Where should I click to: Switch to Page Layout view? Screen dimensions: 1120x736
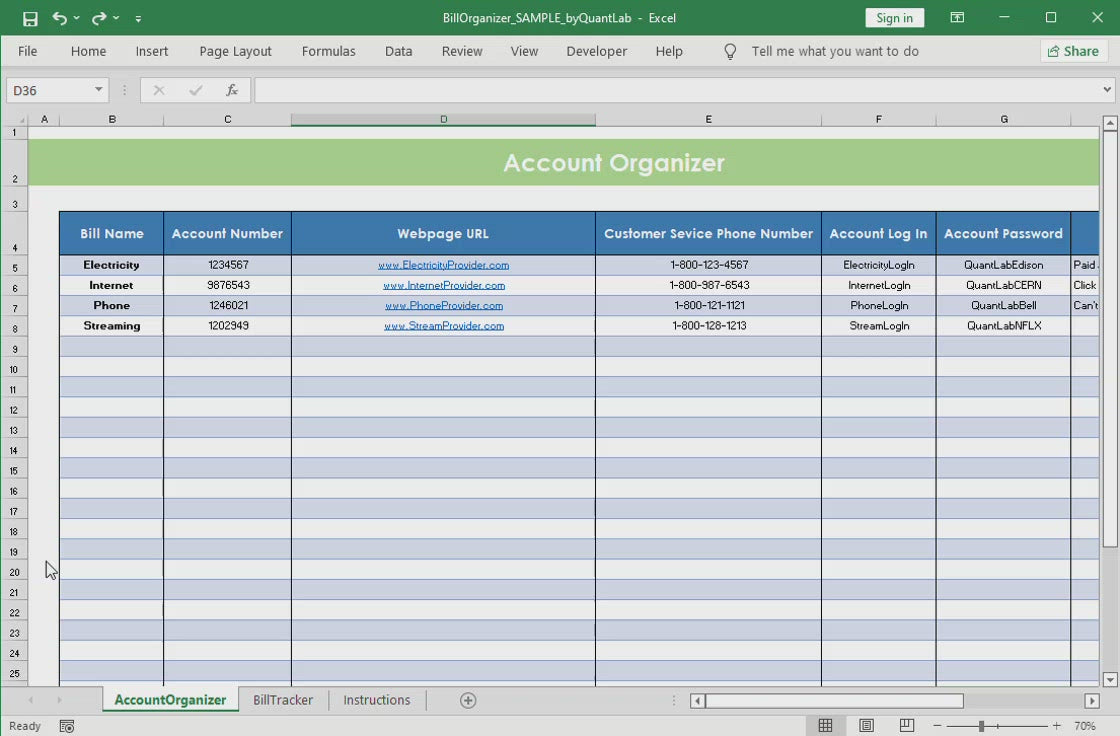pyautogui.click(x=866, y=725)
